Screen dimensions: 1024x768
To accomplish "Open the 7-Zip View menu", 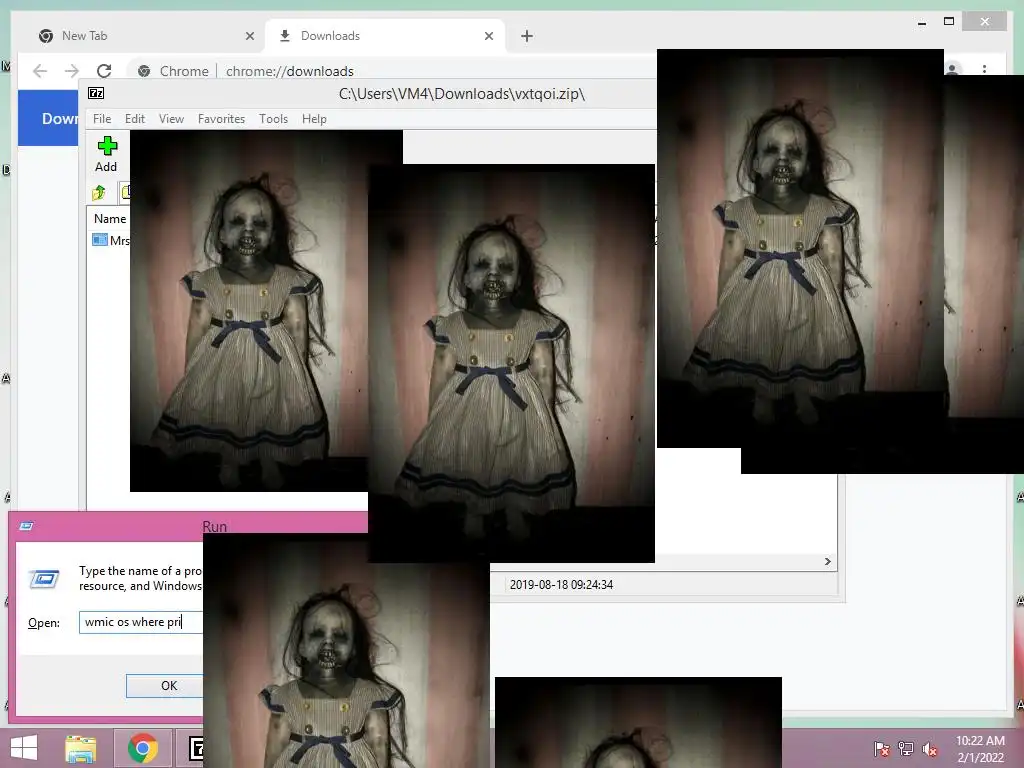I will pos(171,119).
